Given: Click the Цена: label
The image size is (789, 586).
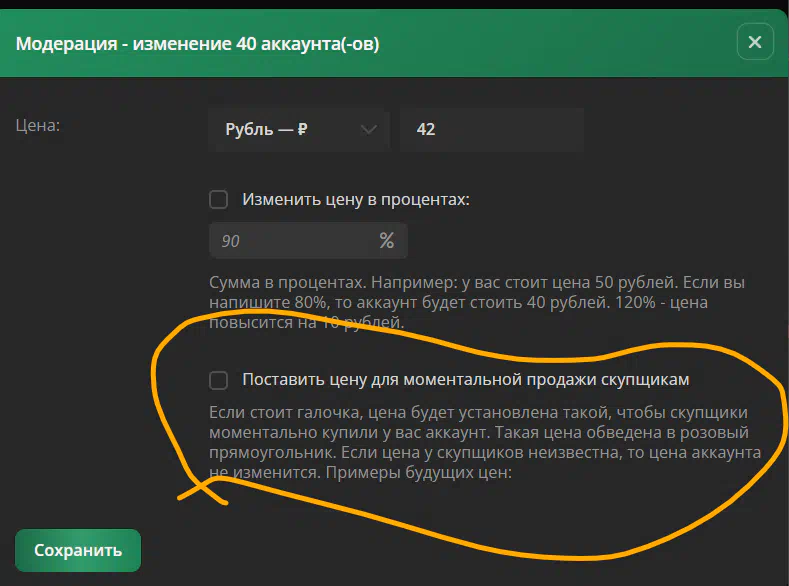Looking at the screenshot, I should click(38, 125).
